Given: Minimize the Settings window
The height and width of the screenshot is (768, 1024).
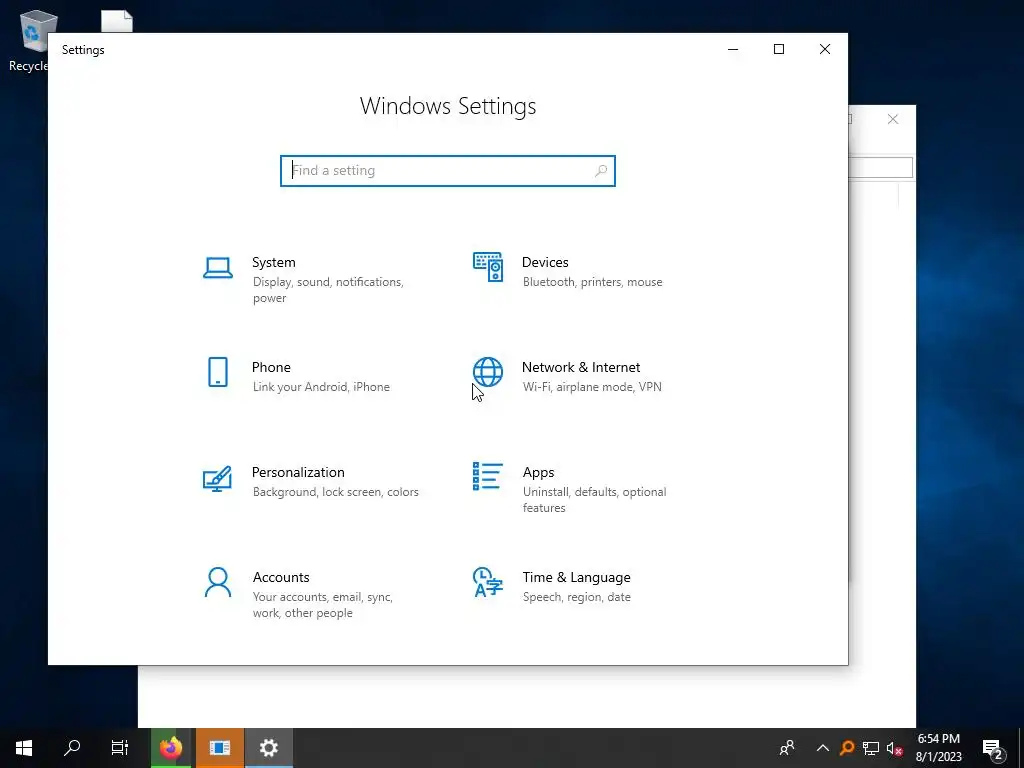Looking at the screenshot, I should pyautogui.click(x=733, y=49).
